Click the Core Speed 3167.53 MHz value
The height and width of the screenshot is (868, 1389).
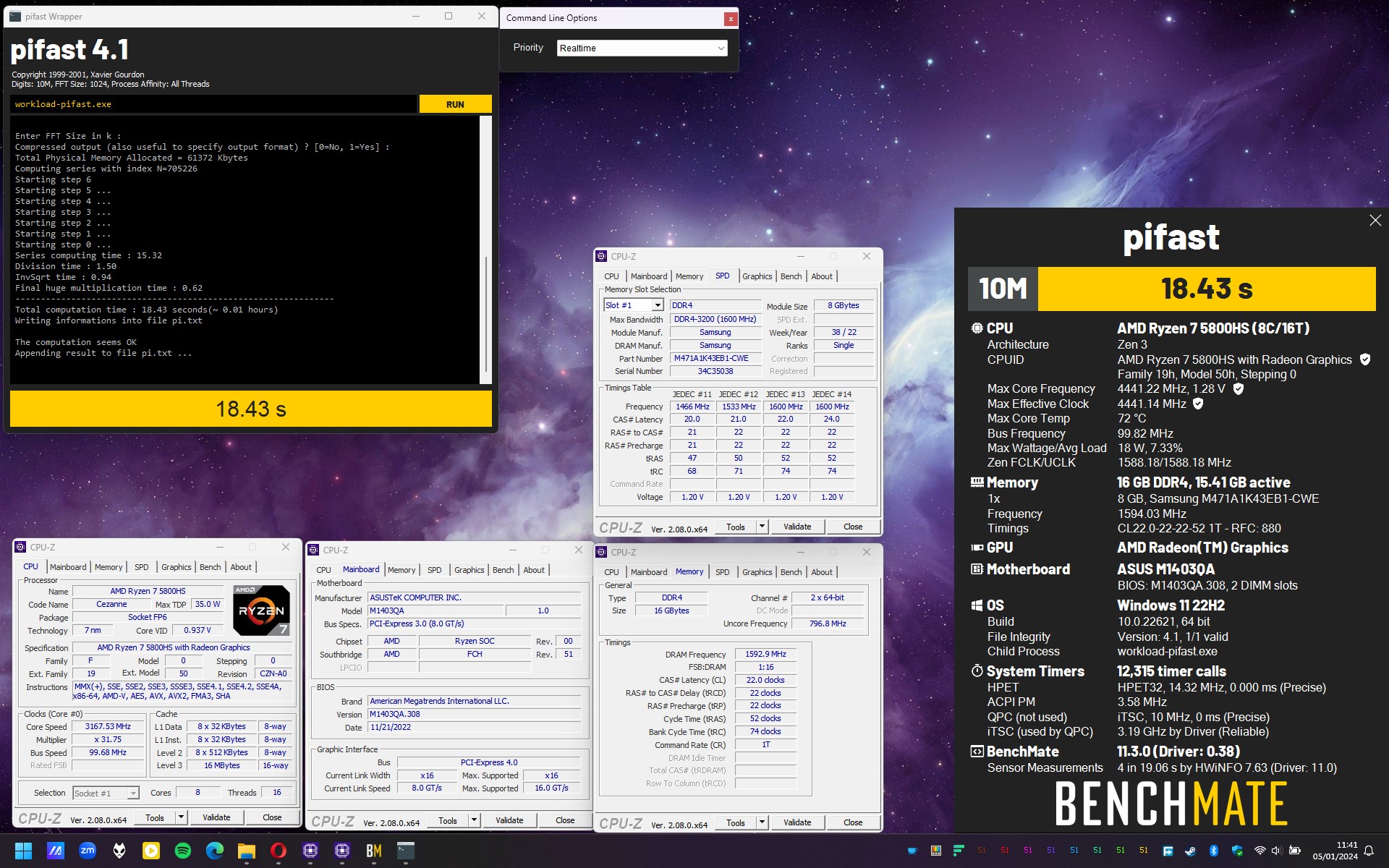coord(108,726)
